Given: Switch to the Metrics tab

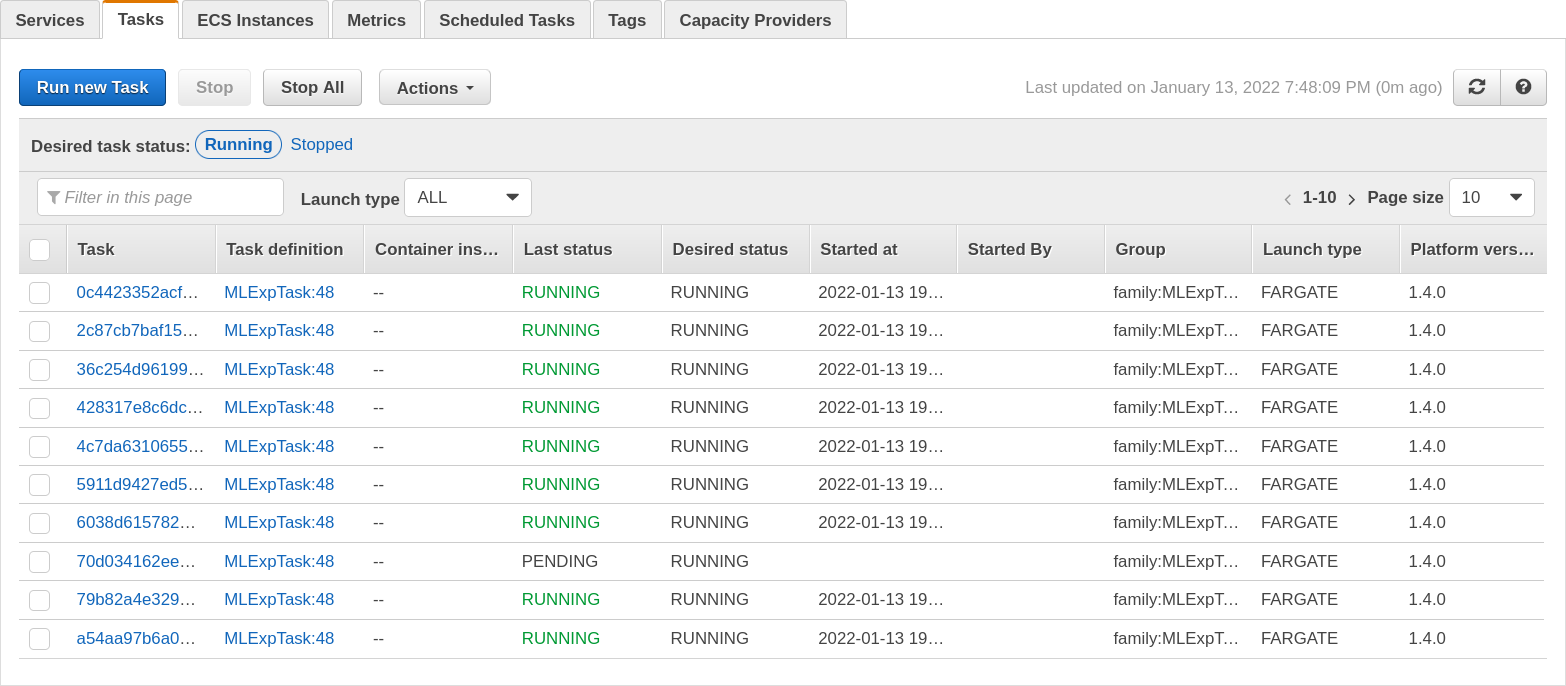Looking at the screenshot, I should click(376, 19).
